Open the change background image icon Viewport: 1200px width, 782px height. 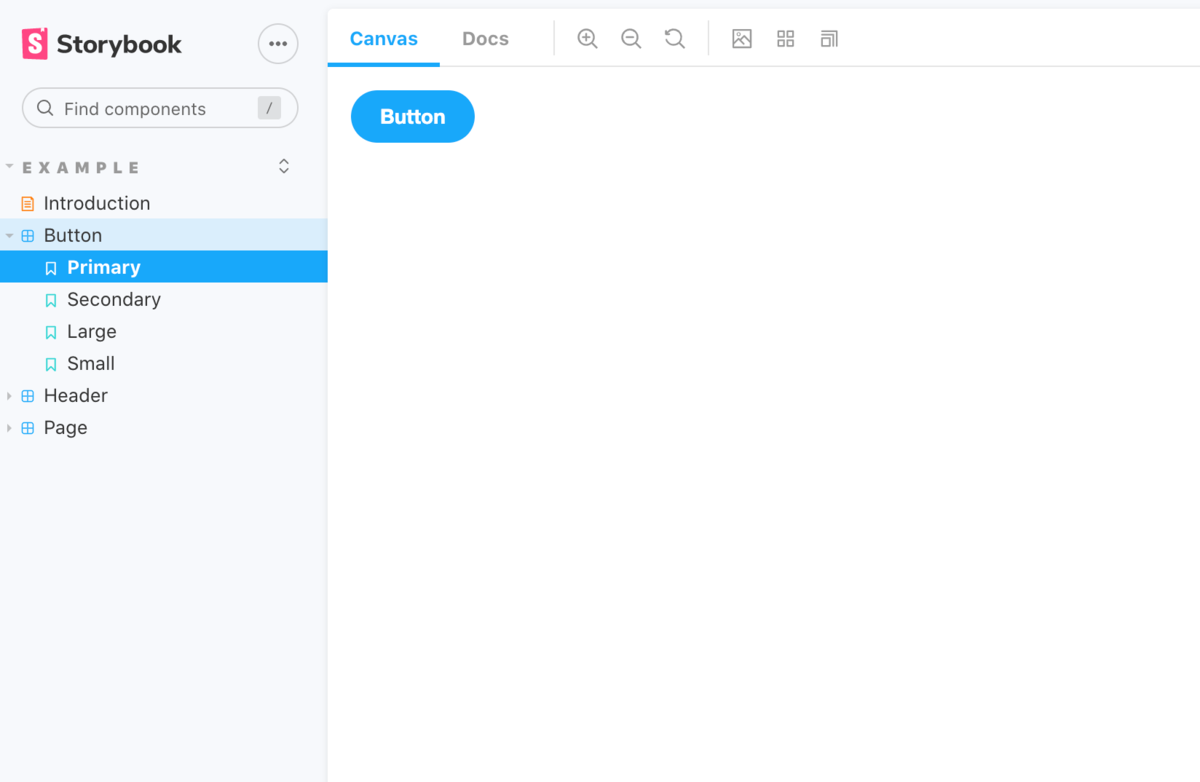tap(741, 39)
